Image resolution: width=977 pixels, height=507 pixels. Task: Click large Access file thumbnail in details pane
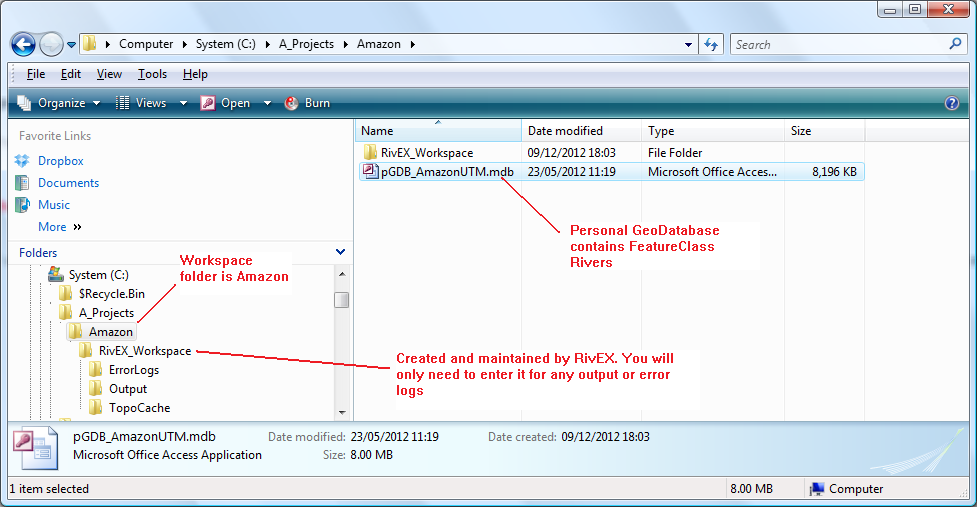coord(36,448)
